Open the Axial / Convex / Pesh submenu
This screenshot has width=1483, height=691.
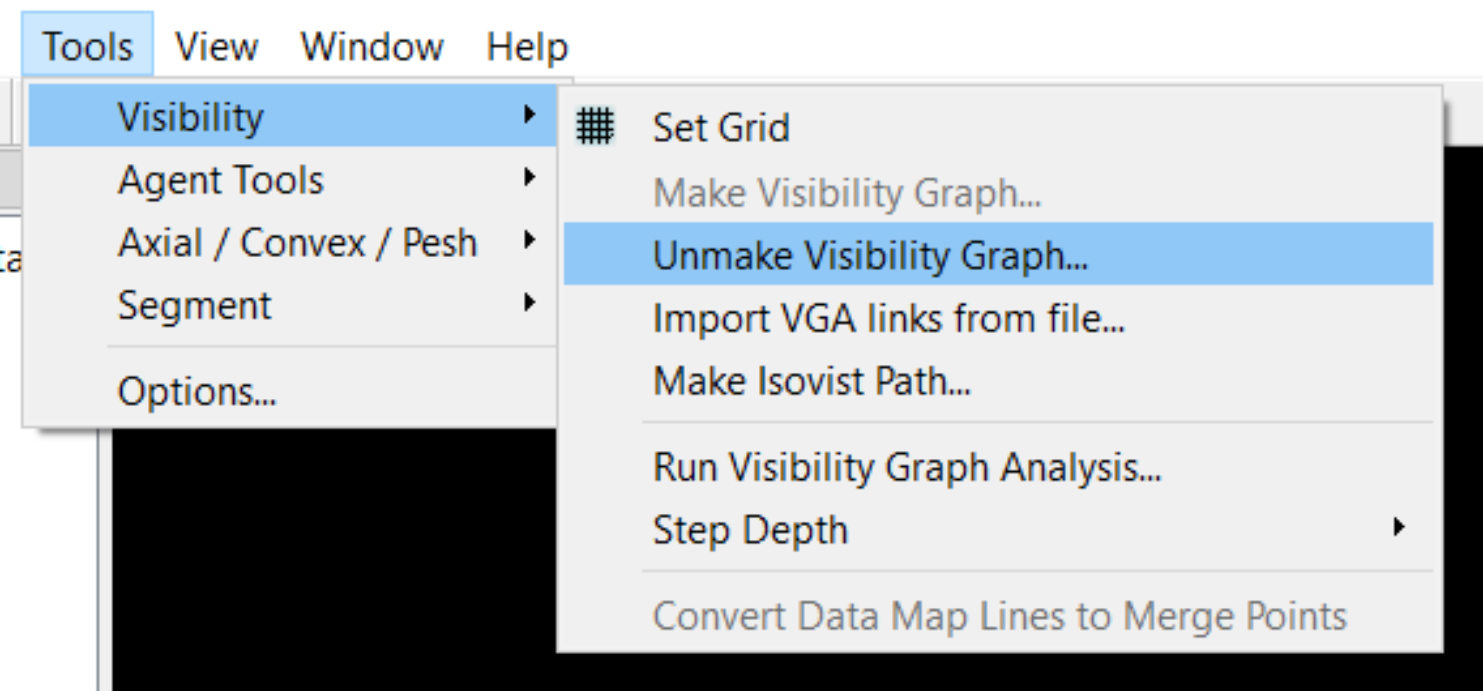(297, 243)
